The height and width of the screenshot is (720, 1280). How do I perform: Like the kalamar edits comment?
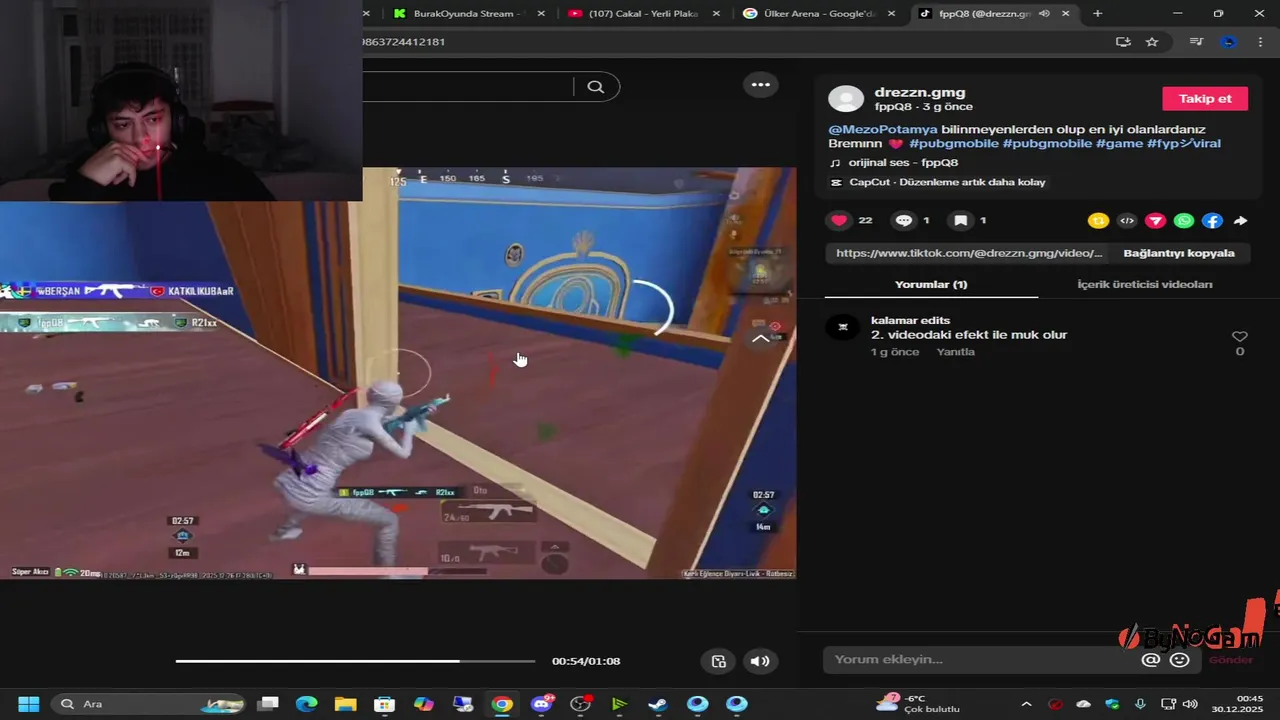coord(1240,336)
